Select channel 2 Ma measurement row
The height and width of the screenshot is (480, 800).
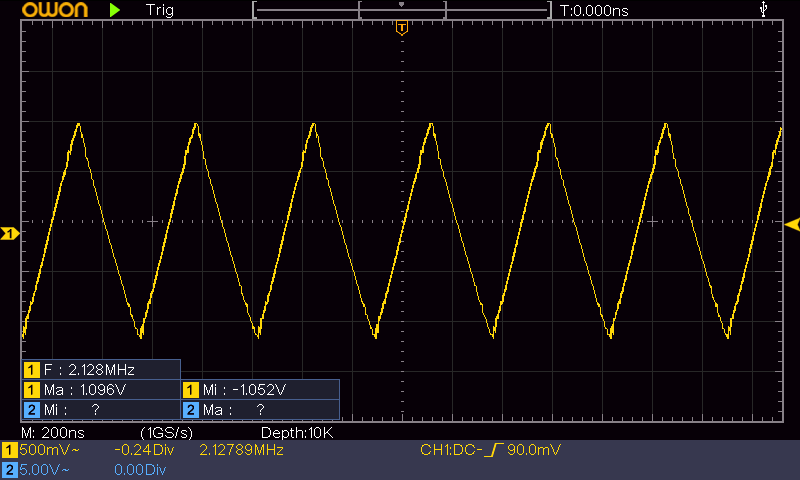click(260, 410)
